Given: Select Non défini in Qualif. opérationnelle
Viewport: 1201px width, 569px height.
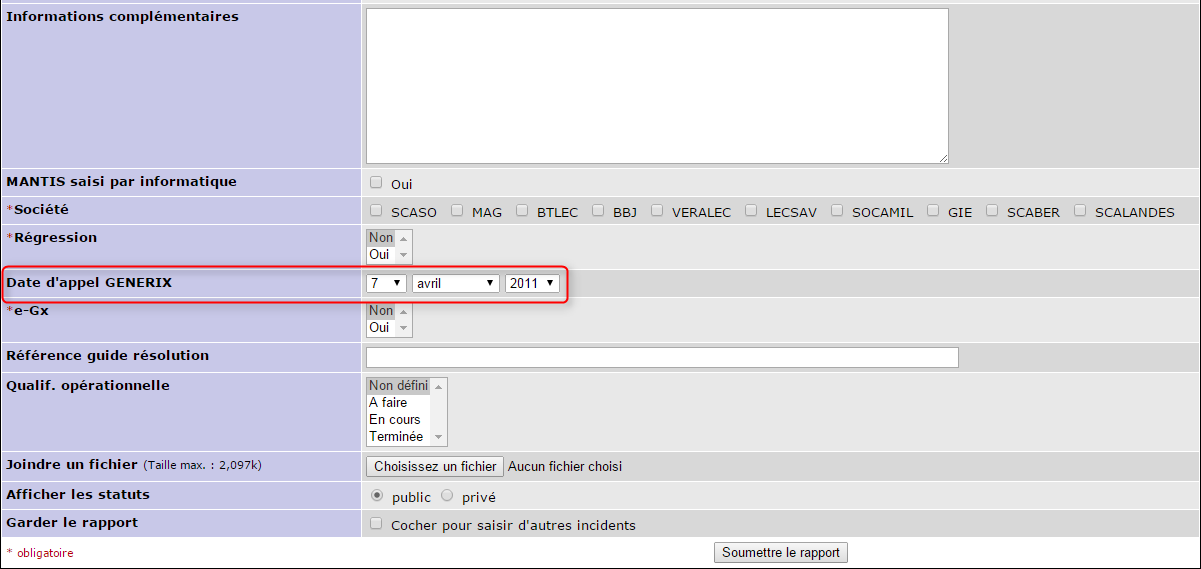Looking at the screenshot, I should coord(398,386).
